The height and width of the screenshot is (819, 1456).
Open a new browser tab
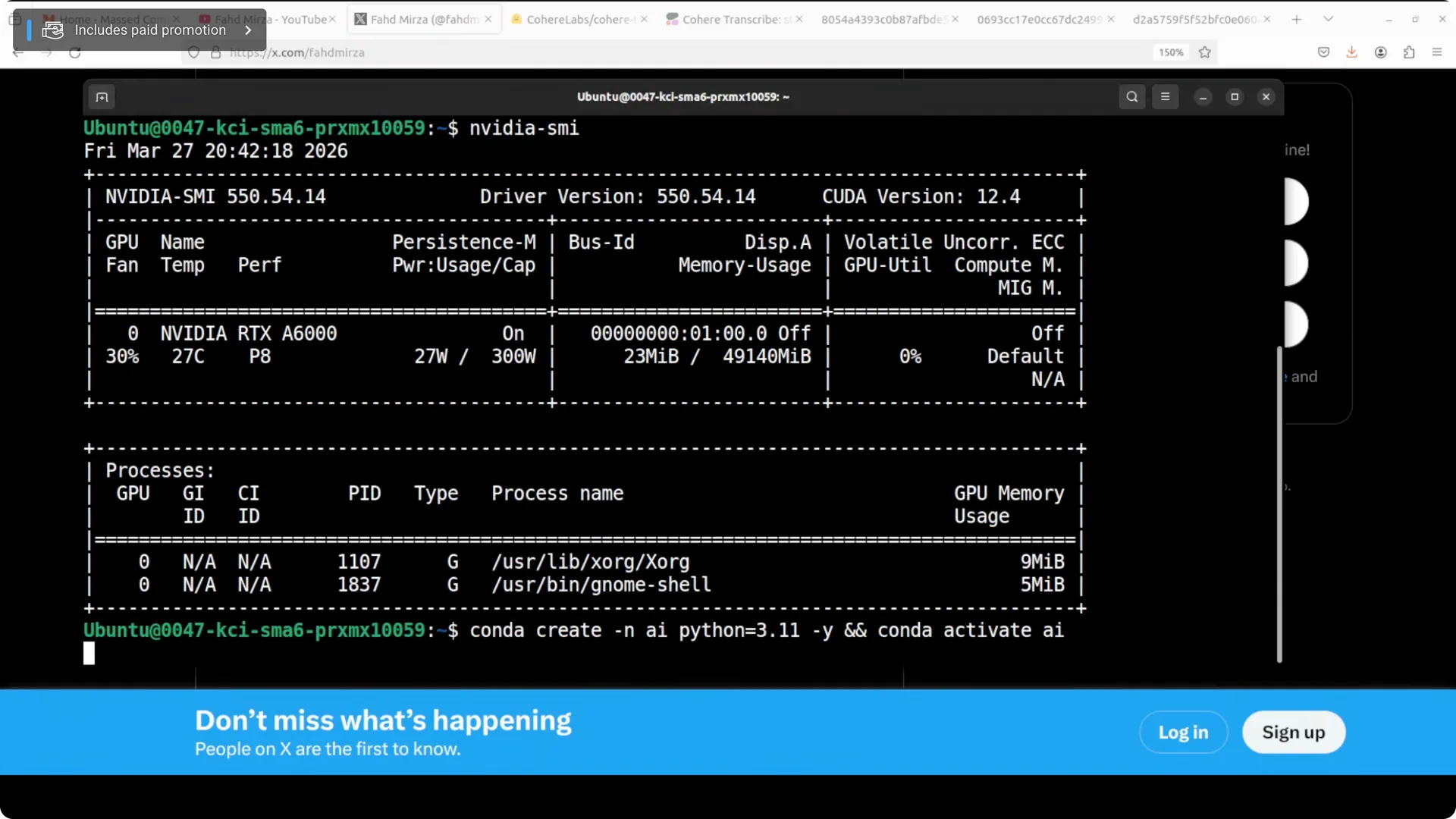[1297, 19]
